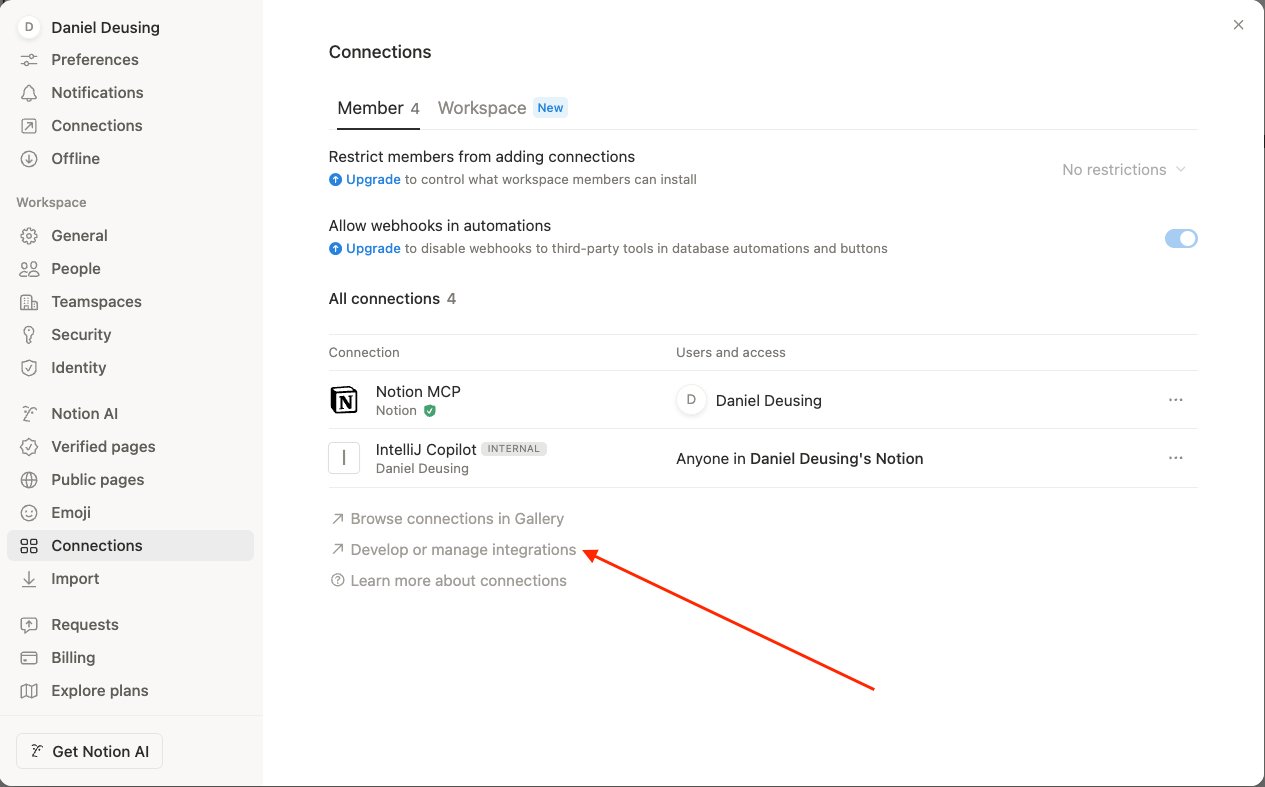Click Learn more about connections
Viewport: 1265px width, 787px height.
(x=449, y=581)
